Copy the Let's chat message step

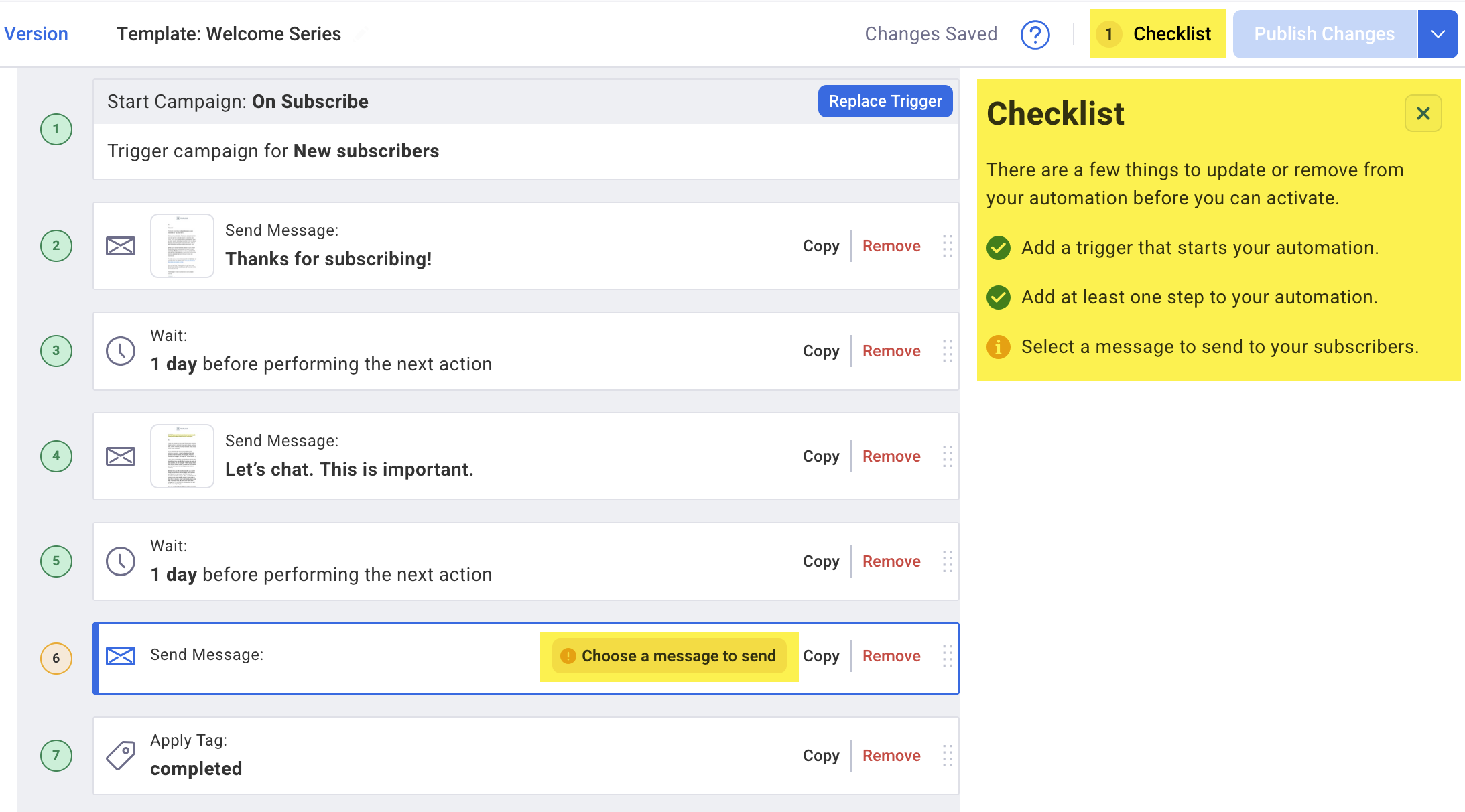tap(821, 456)
